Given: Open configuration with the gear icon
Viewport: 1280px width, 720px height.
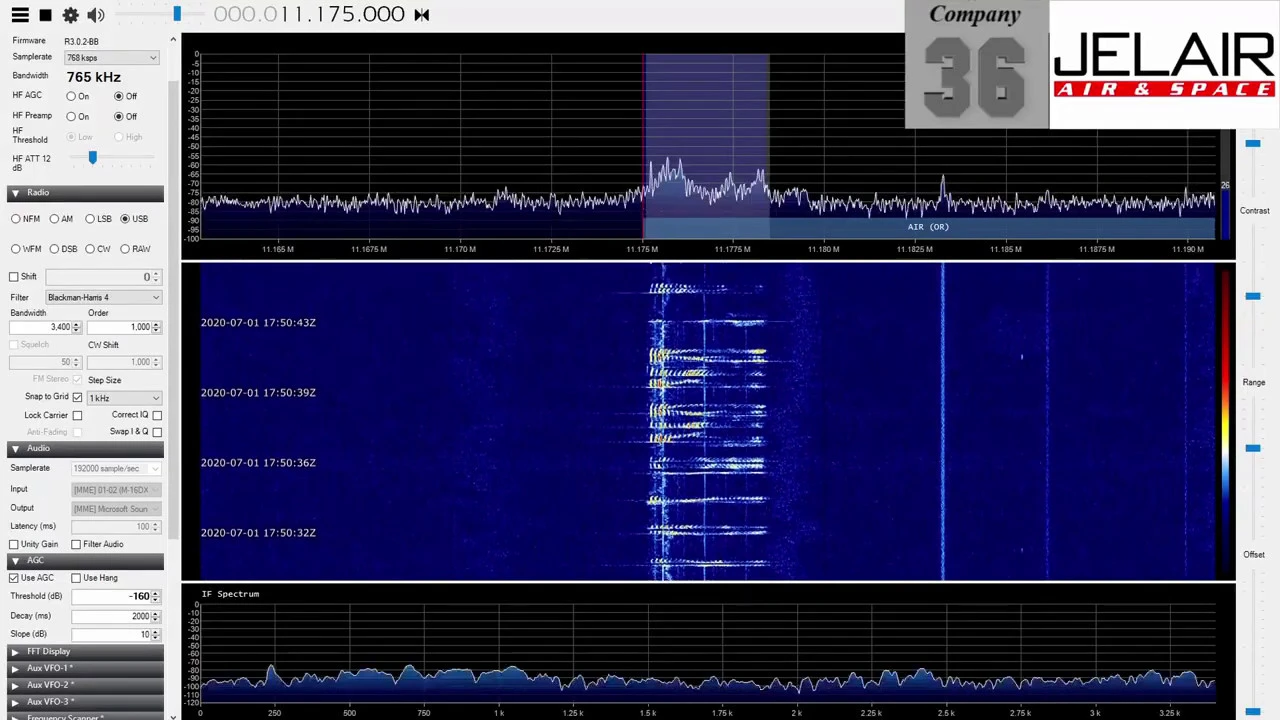Looking at the screenshot, I should (x=70, y=15).
